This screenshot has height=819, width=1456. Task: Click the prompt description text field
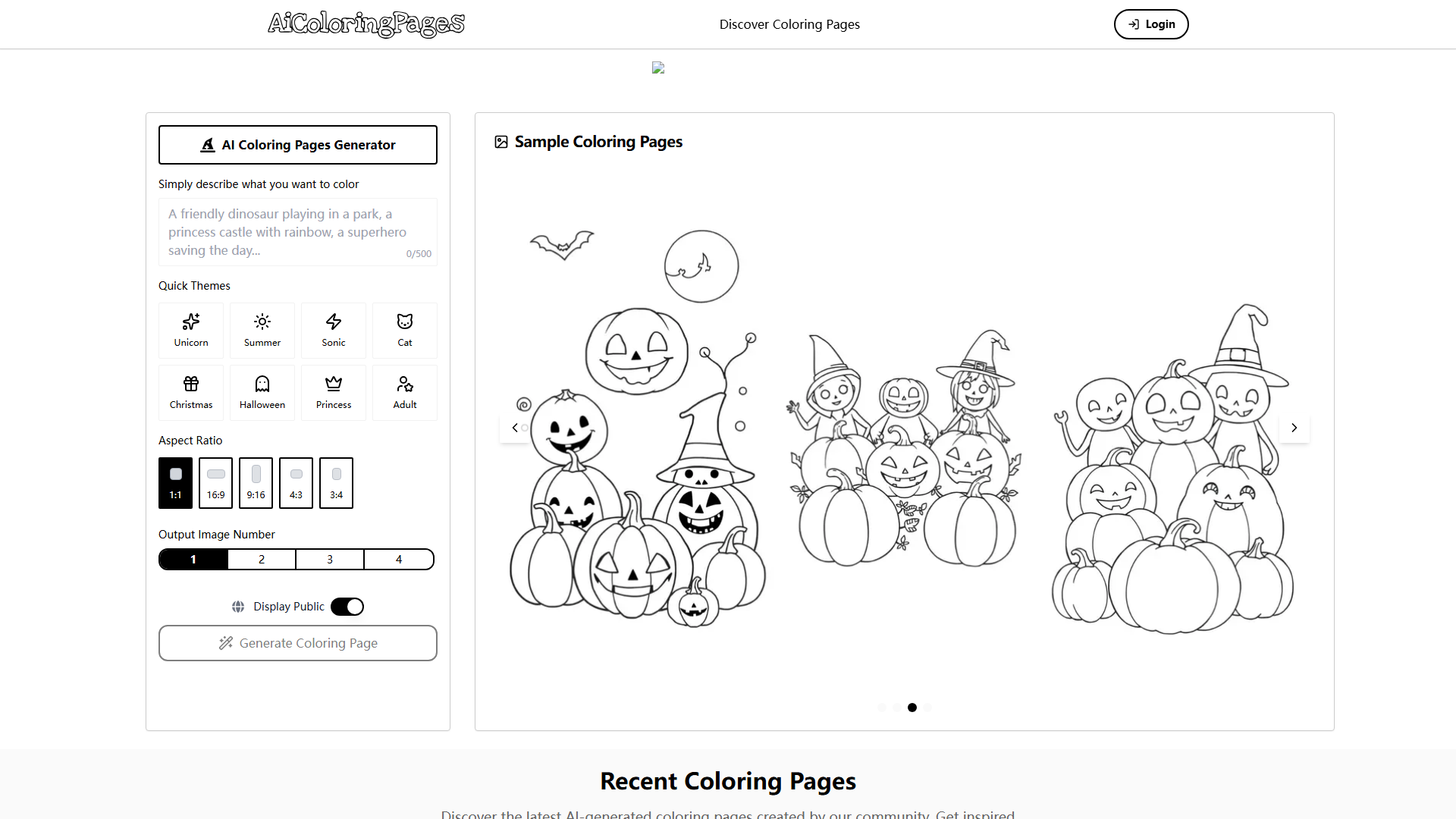point(297,231)
